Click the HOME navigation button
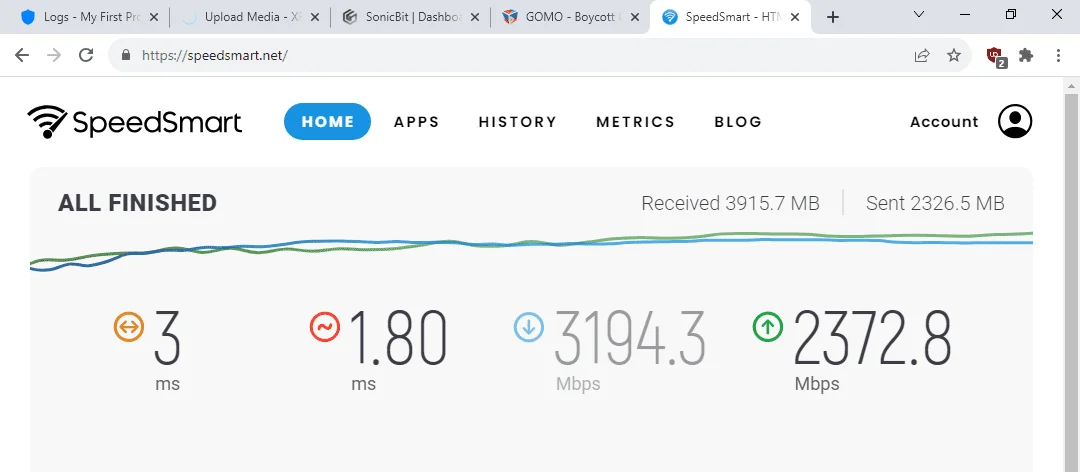This screenshot has width=1080, height=472. coord(327,122)
